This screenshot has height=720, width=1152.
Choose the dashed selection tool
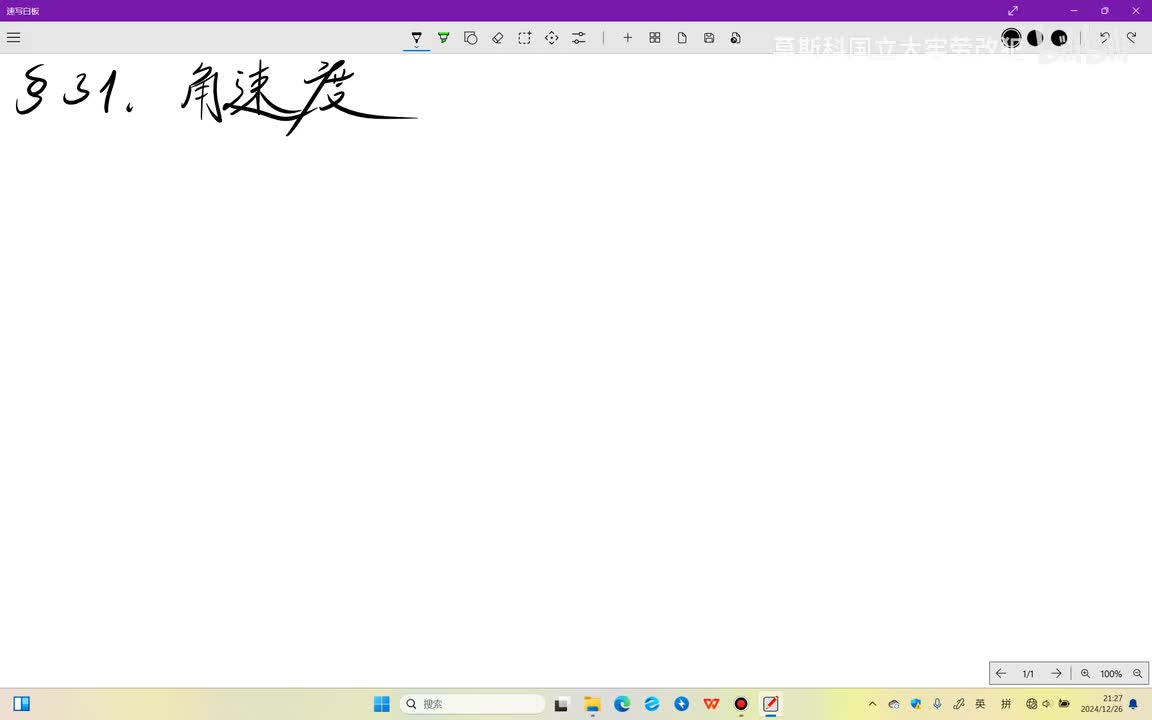coord(525,37)
